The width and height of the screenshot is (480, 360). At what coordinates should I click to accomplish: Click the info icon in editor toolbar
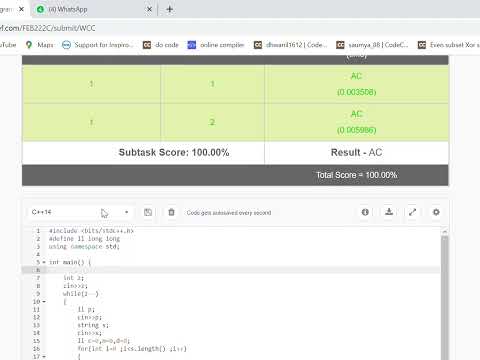tap(365, 212)
